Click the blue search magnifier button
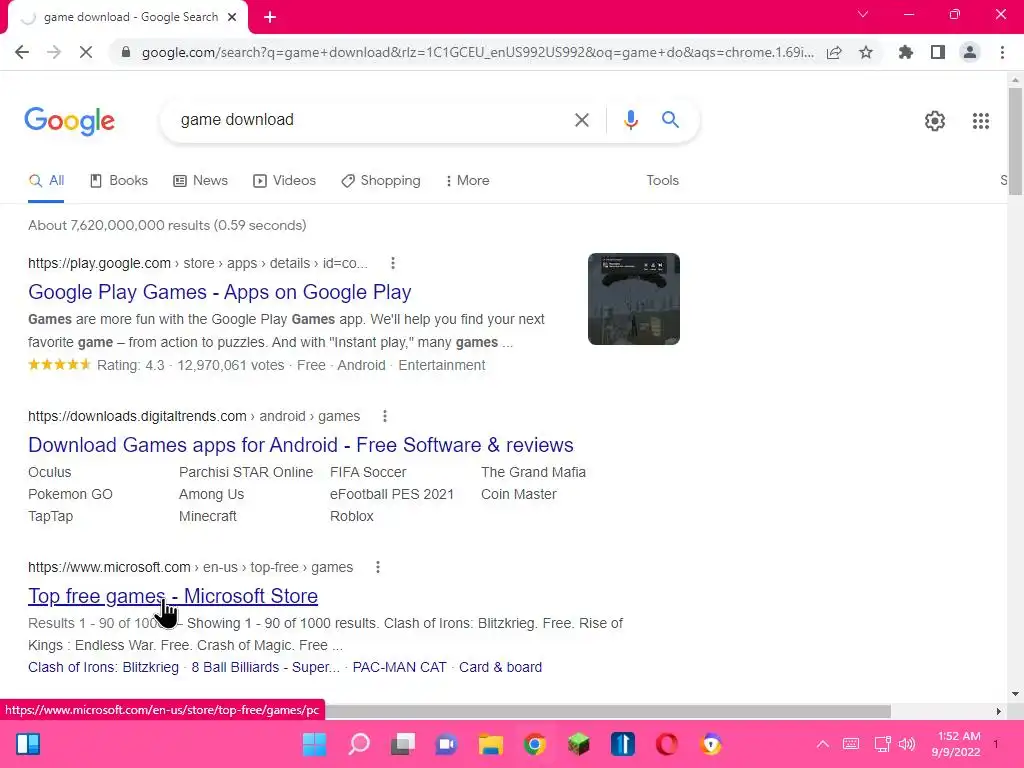This screenshot has height=768, width=1024. [670, 120]
